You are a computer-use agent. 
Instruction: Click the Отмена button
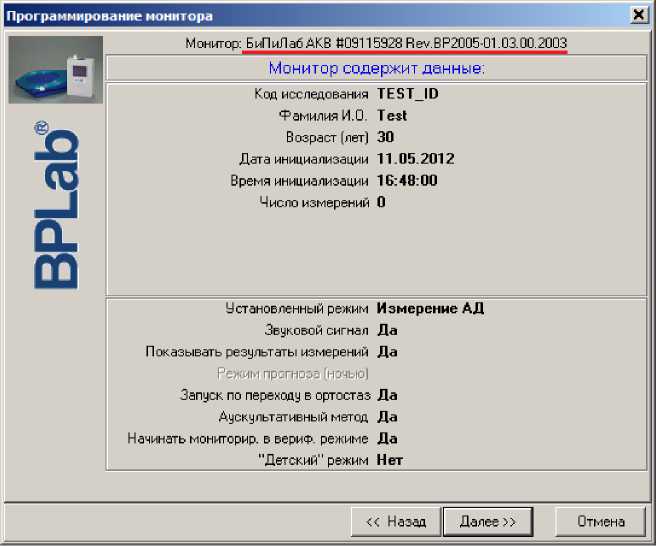[601, 521]
